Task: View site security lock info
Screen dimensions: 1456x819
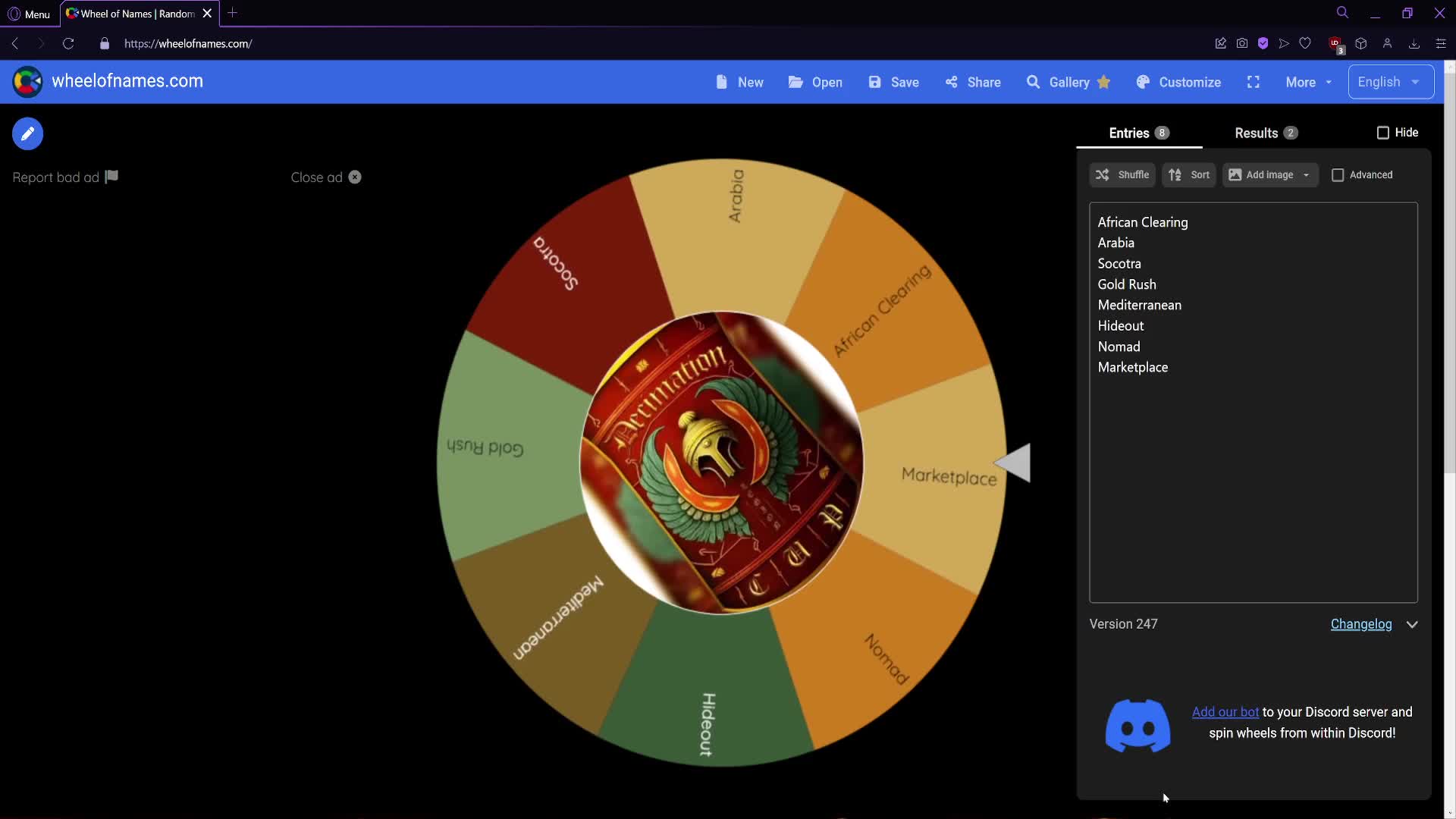Action: 105,44
